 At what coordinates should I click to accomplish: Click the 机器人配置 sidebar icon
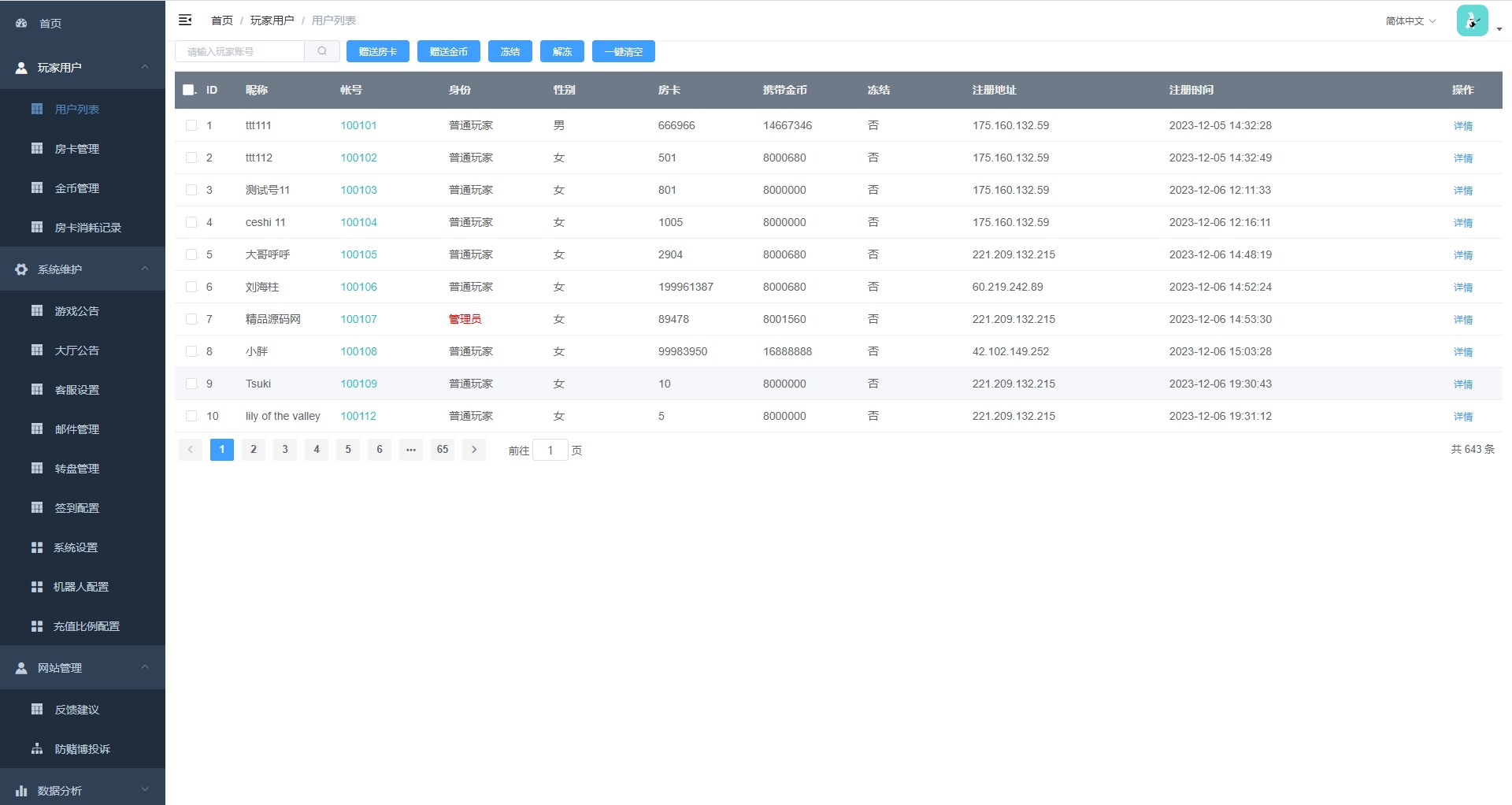pyautogui.click(x=37, y=587)
